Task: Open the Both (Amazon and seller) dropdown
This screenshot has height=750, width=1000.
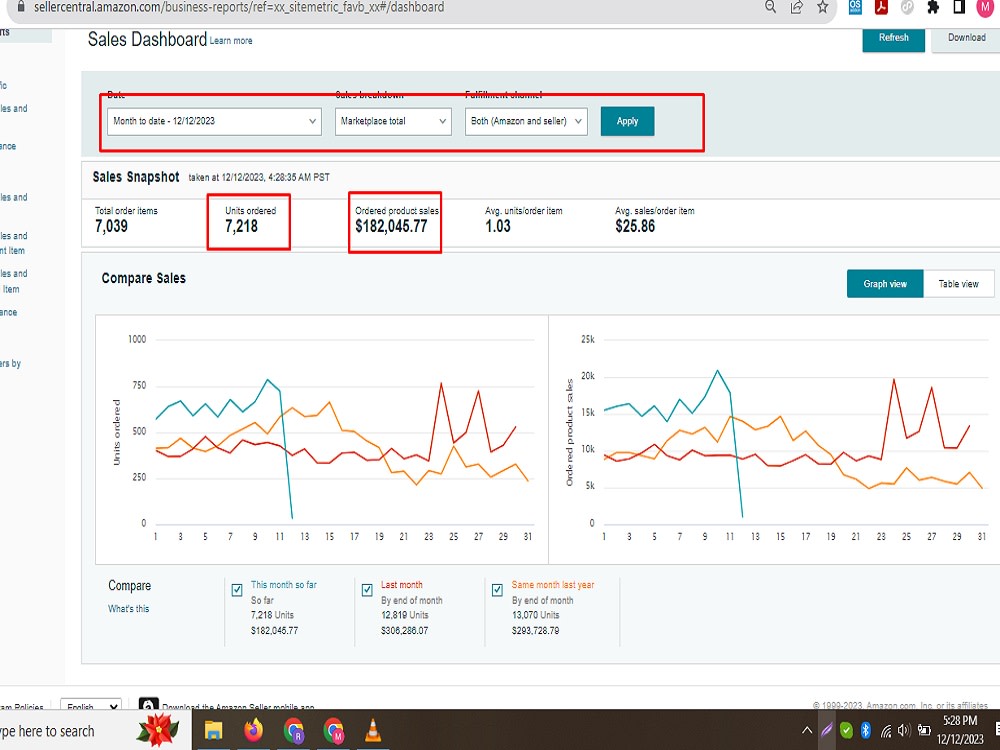Action: point(526,121)
